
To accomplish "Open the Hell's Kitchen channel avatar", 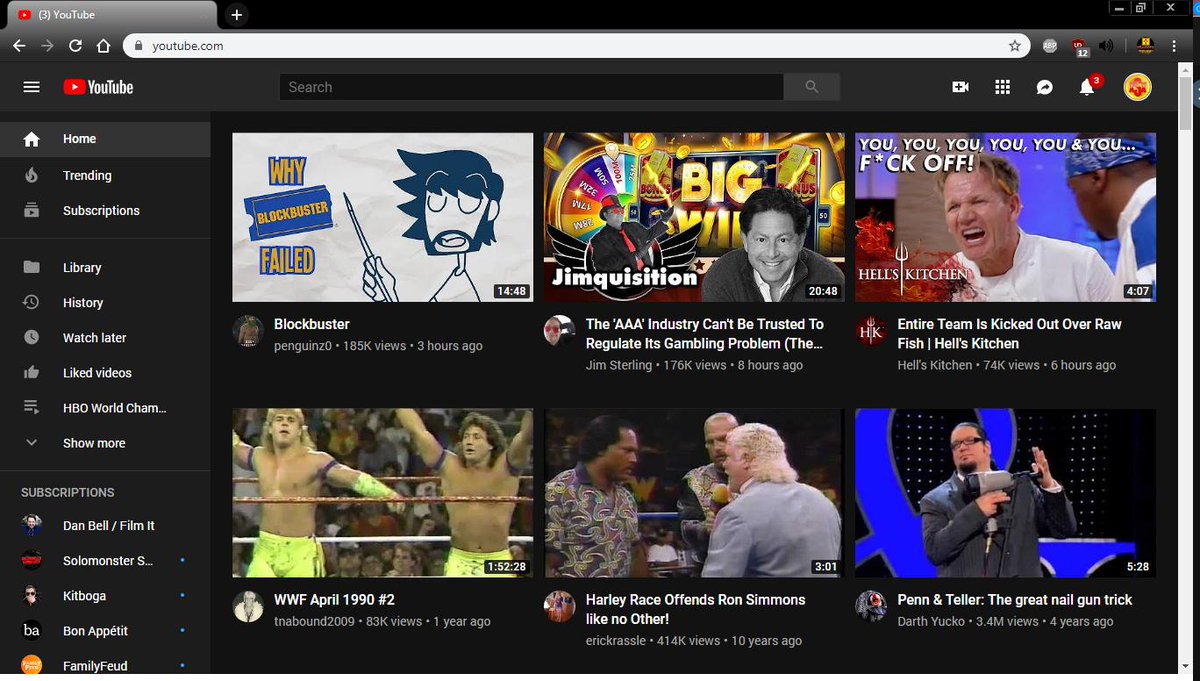I will pos(871,331).
